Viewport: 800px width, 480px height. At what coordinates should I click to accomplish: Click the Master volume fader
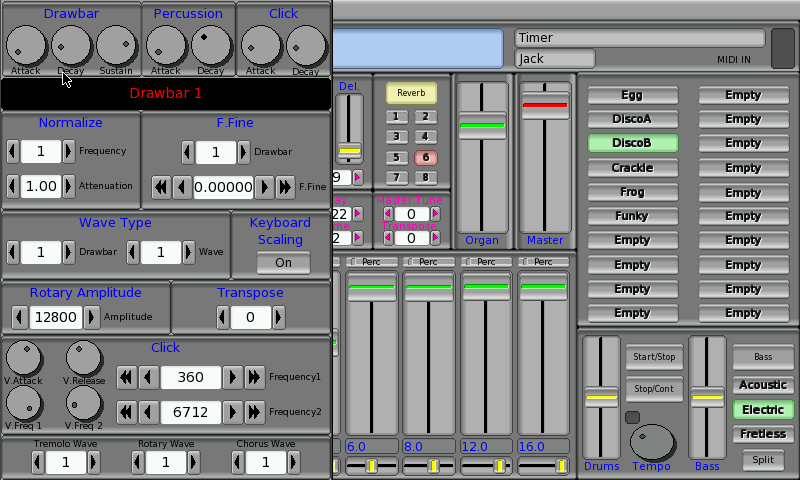tap(545, 106)
